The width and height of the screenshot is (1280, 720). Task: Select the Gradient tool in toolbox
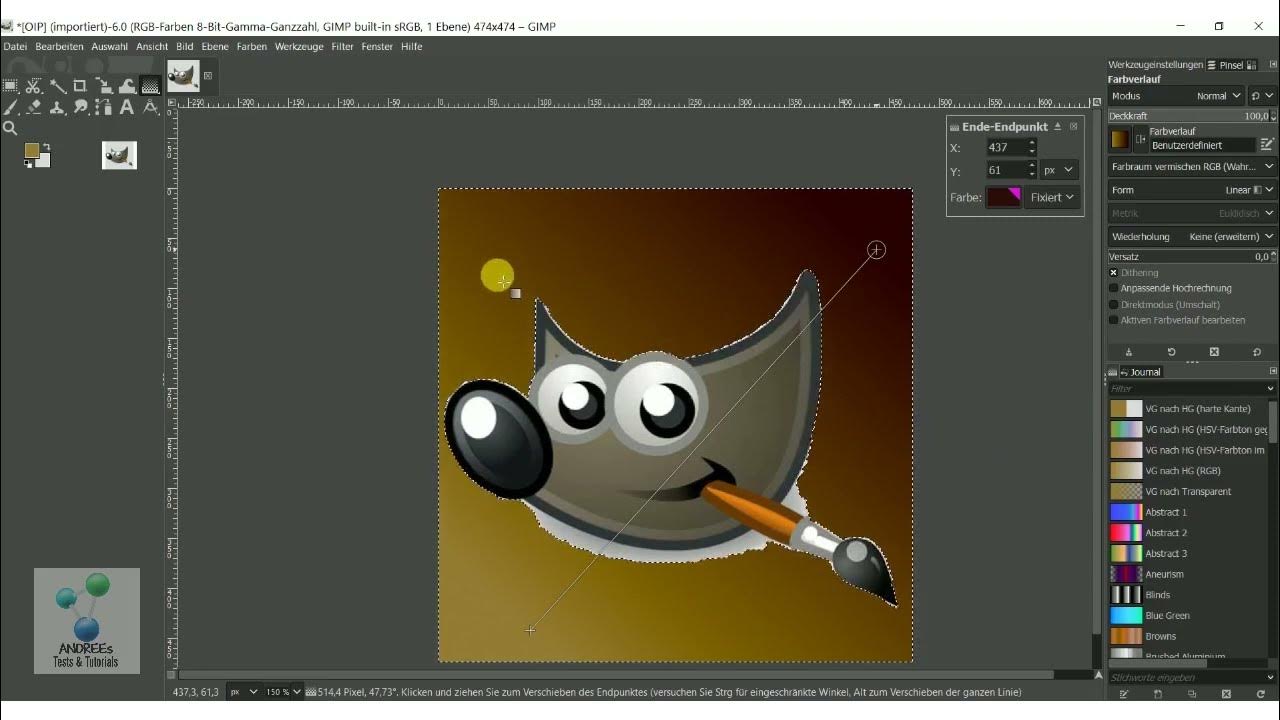click(x=150, y=86)
